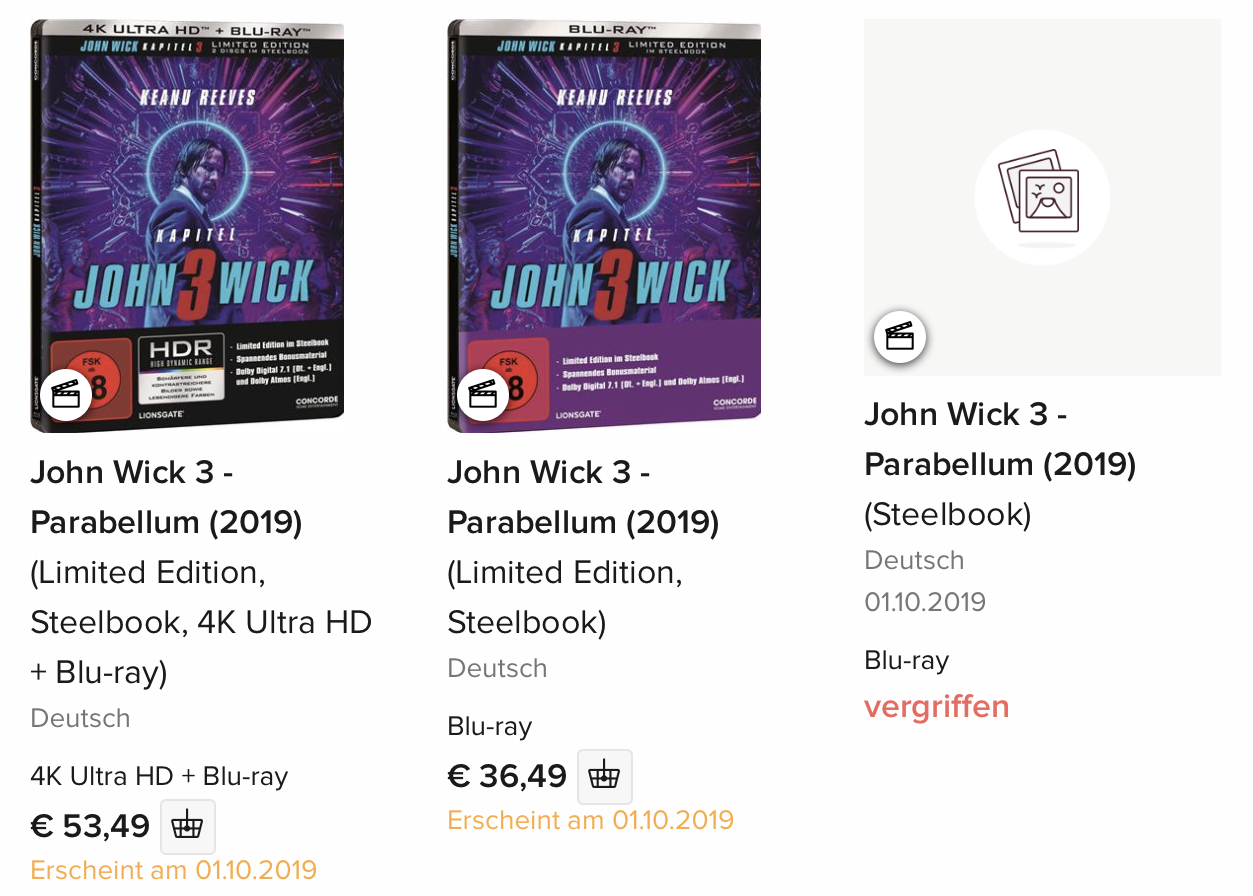Open the purple Blu-ray steelbook cover image
Image resolution: width=1253 pixels, height=896 pixels.
[604, 226]
